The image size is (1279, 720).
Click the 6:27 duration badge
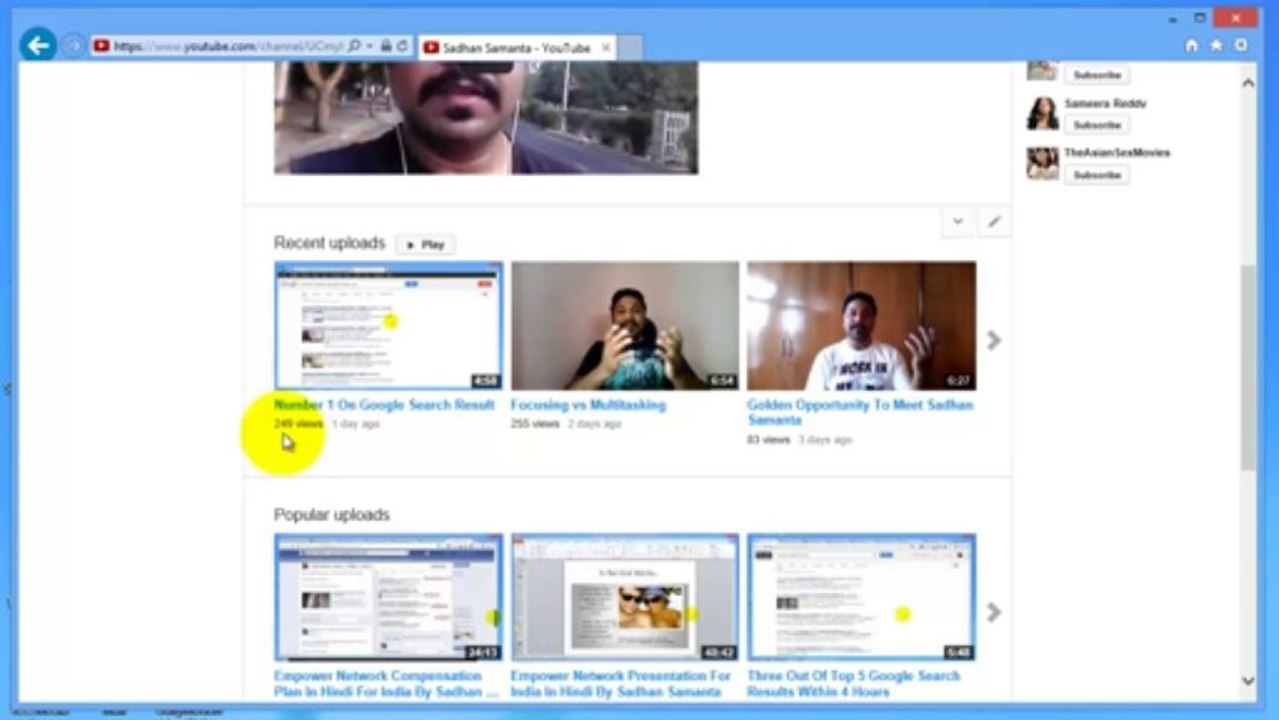(958, 381)
